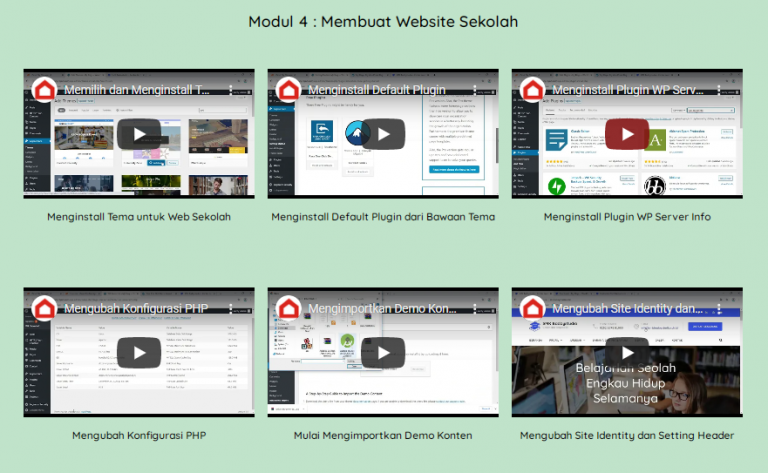Click the 'Mengimportkan Demo Kon...' video title

pyautogui.click(x=381, y=308)
